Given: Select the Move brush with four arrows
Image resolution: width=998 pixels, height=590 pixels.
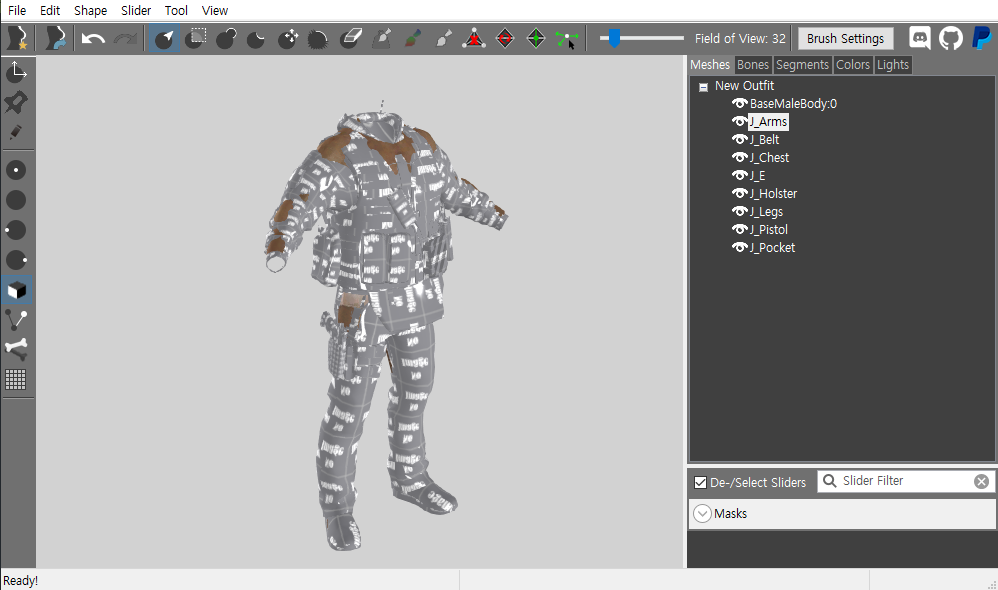Looking at the screenshot, I should pos(288,39).
